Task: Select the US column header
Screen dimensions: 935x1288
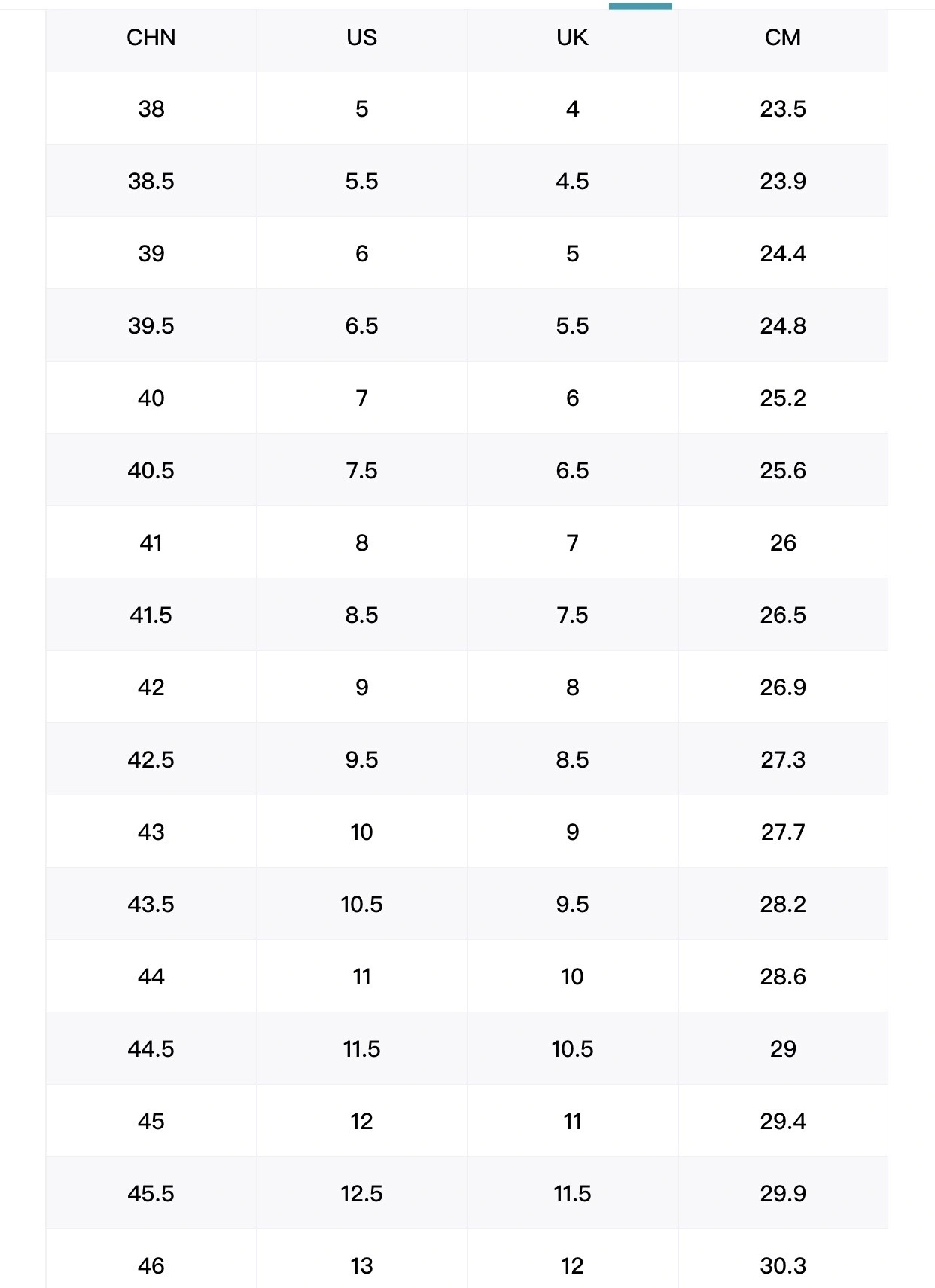Action: click(x=361, y=38)
